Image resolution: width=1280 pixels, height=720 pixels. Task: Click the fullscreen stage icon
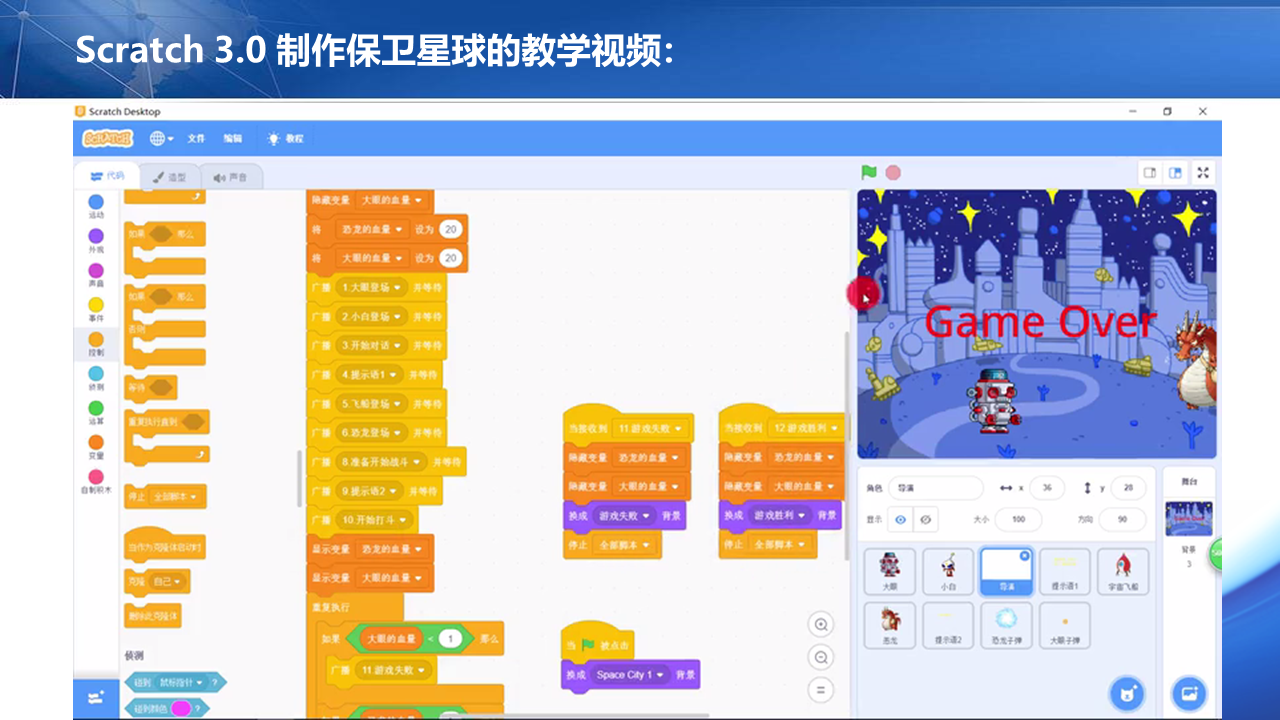point(1202,172)
